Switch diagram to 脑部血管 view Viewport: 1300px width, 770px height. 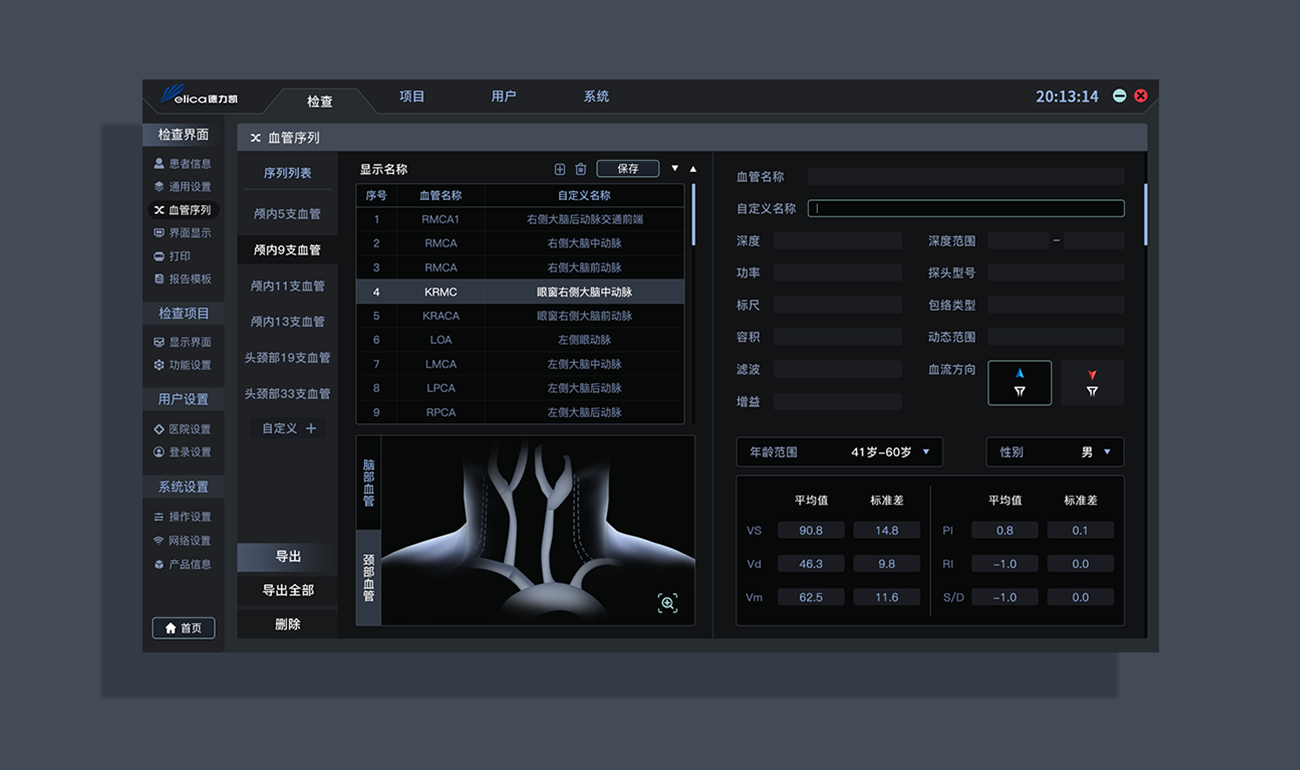[x=368, y=484]
